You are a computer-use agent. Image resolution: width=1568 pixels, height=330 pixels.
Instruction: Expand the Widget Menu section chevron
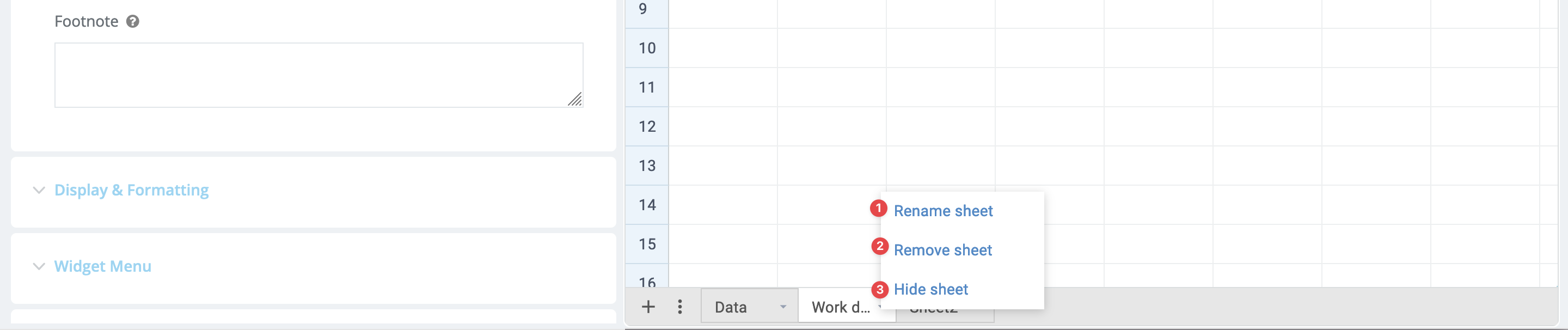[x=39, y=266]
